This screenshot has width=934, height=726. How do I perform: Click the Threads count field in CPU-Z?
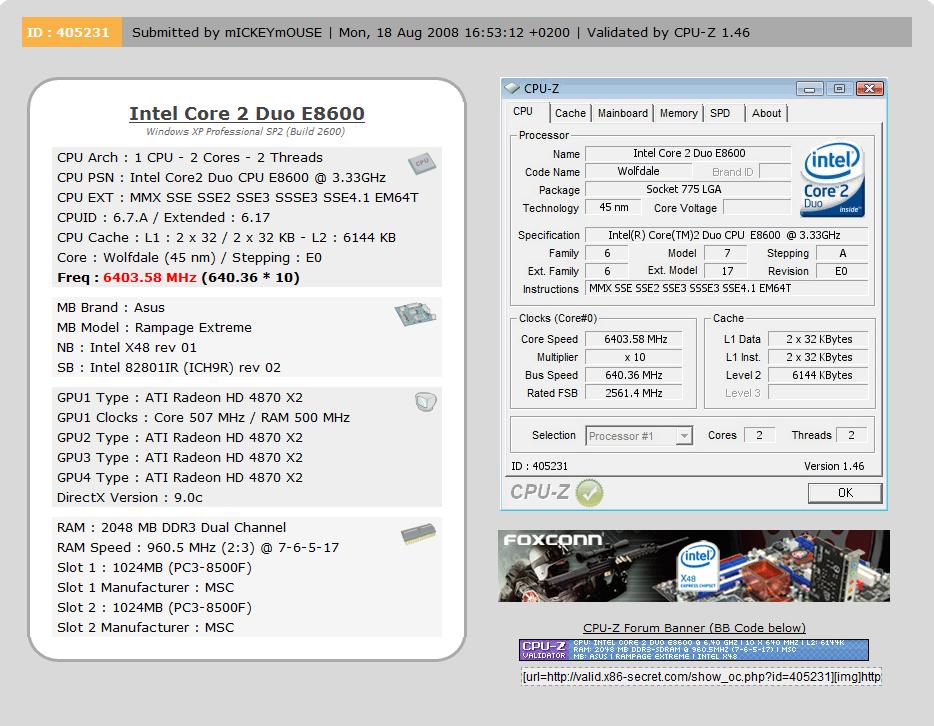(851, 435)
